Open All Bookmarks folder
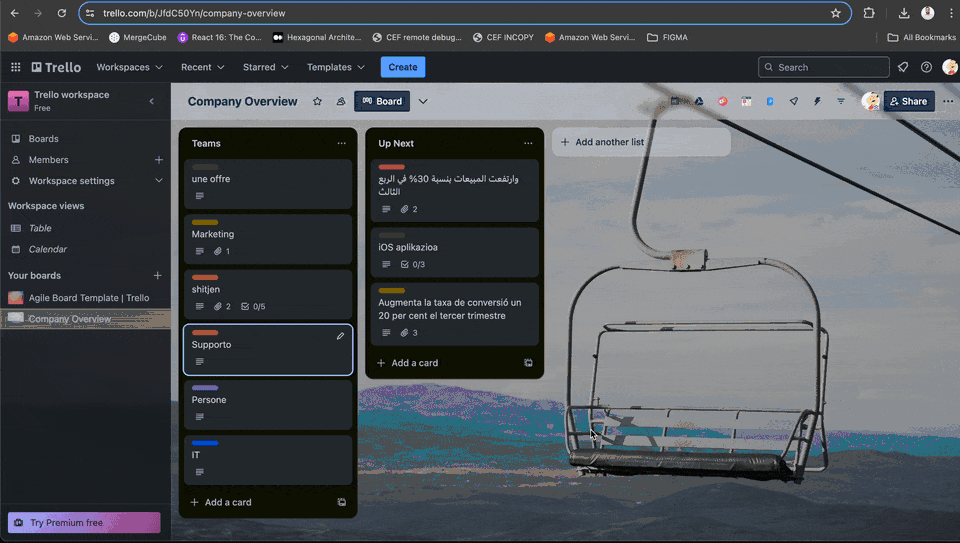 pyautogui.click(x=921, y=37)
